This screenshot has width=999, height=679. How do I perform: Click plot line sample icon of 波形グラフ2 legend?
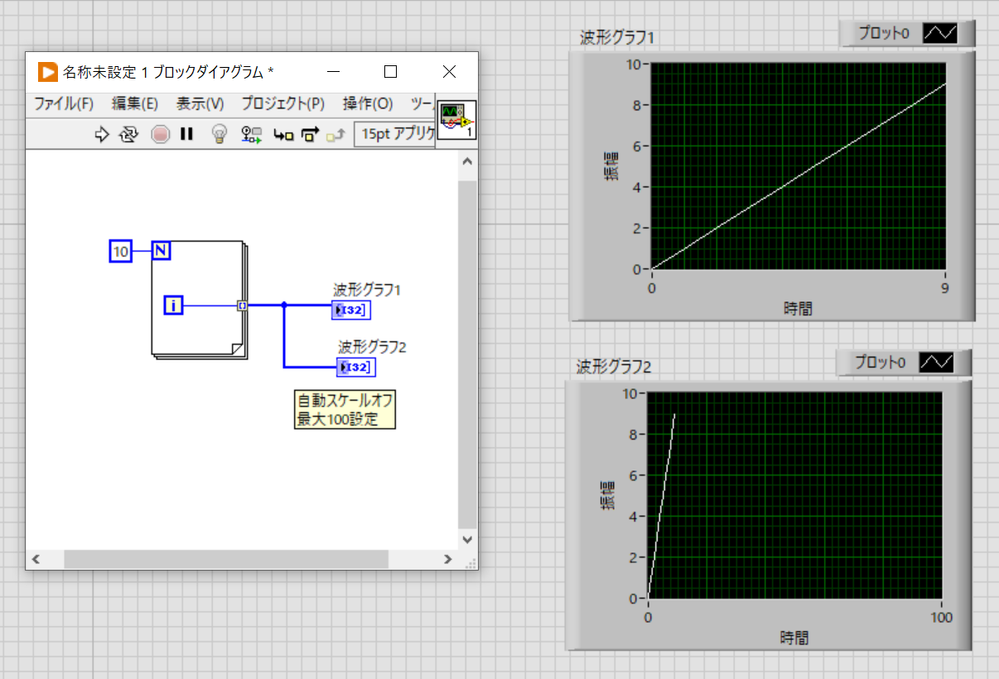pyautogui.click(x=936, y=362)
